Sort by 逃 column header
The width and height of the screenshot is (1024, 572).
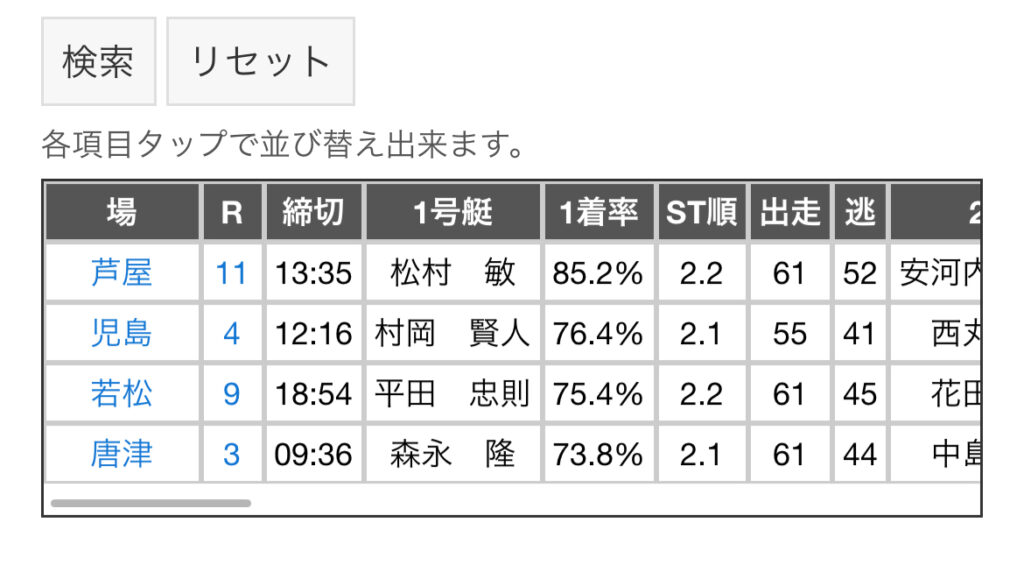(x=860, y=212)
